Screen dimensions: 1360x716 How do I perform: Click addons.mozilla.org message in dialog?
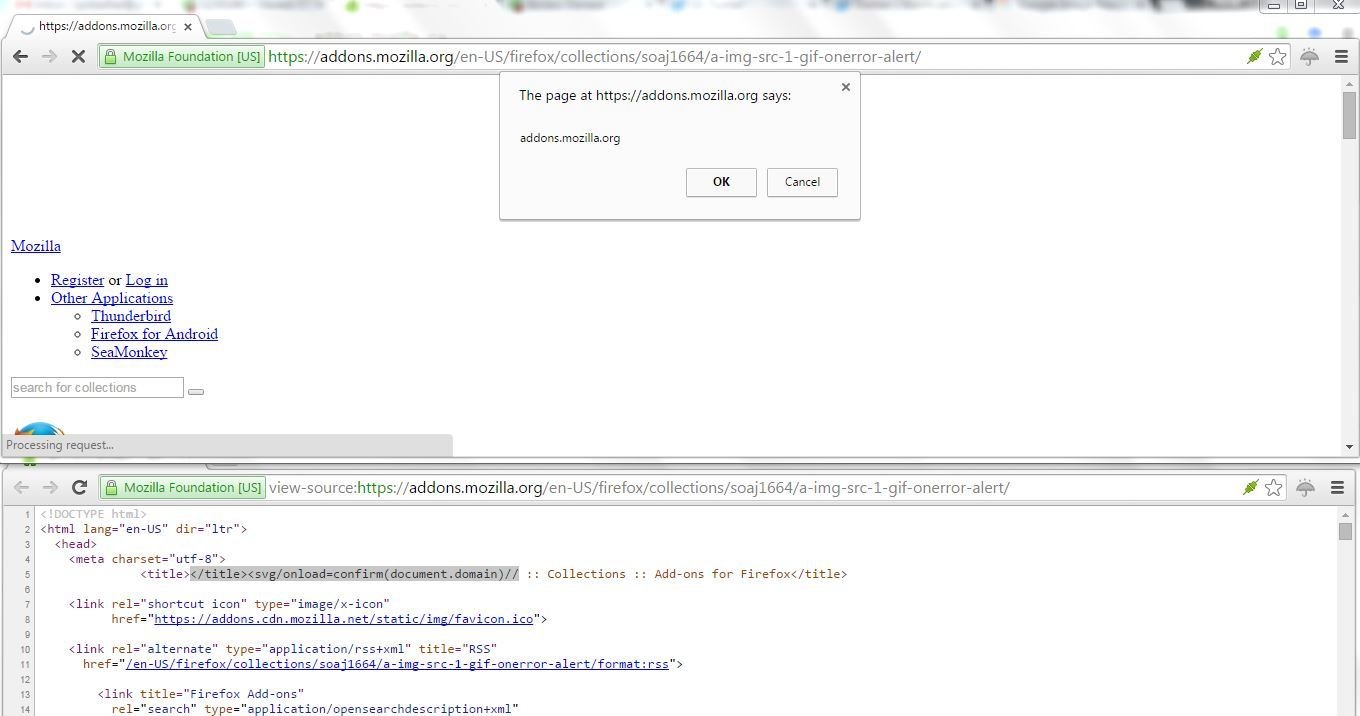pyautogui.click(x=570, y=138)
